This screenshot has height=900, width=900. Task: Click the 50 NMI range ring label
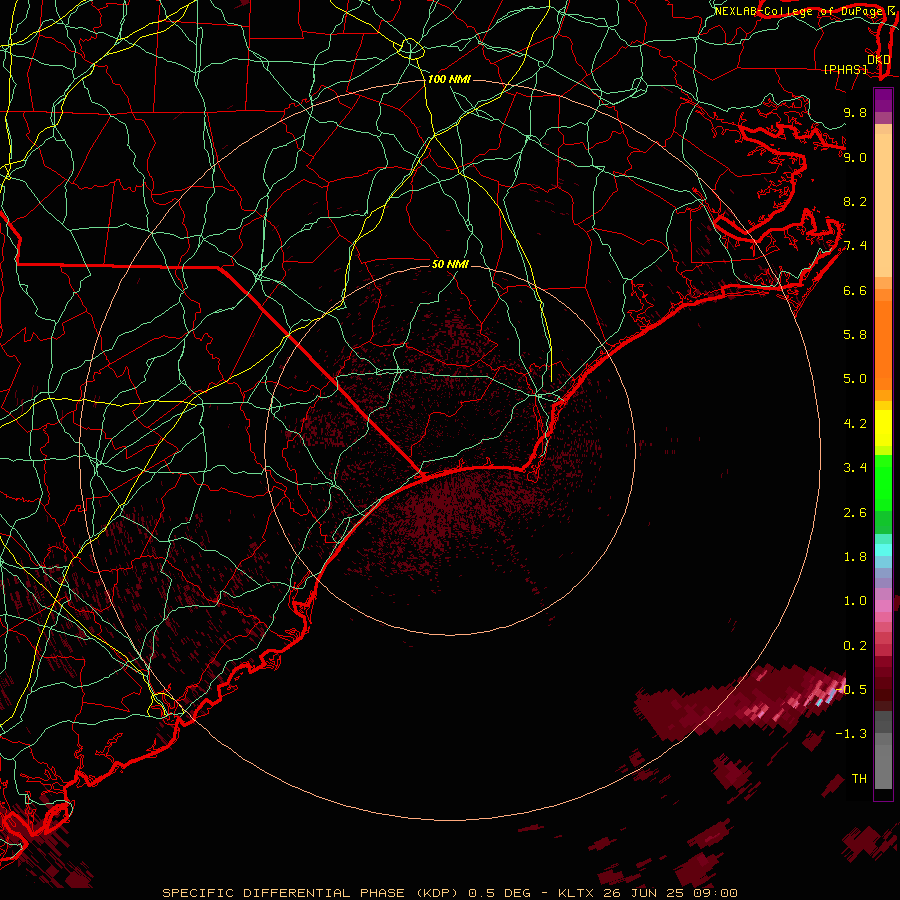pyautogui.click(x=450, y=264)
